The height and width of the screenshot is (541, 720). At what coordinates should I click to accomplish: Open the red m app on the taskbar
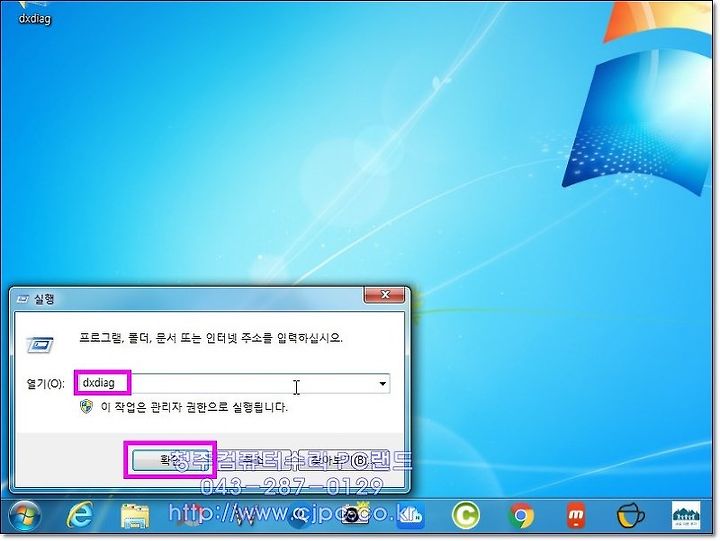point(575,515)
